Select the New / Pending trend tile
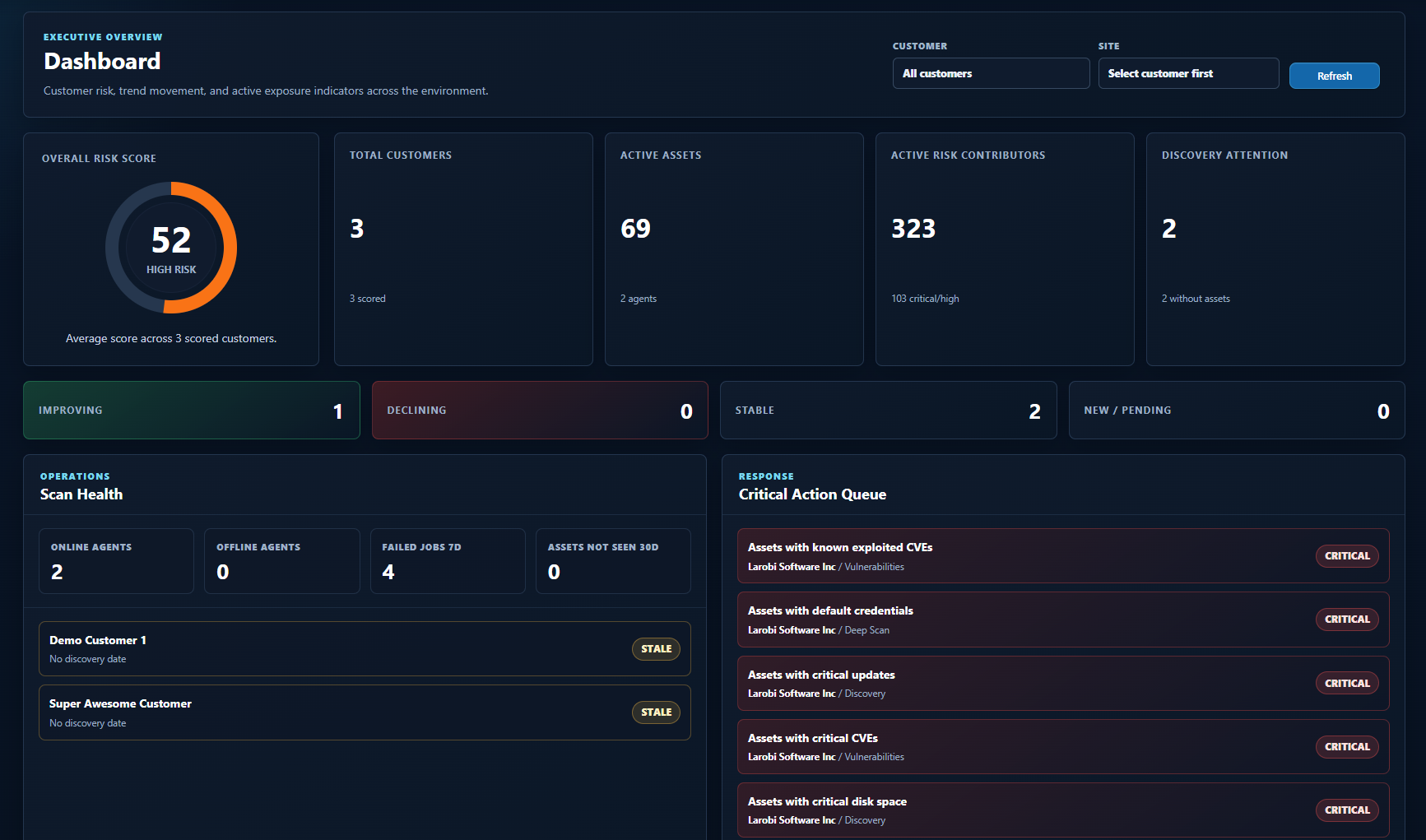Screen dimensions: 1426x840 1237,410
